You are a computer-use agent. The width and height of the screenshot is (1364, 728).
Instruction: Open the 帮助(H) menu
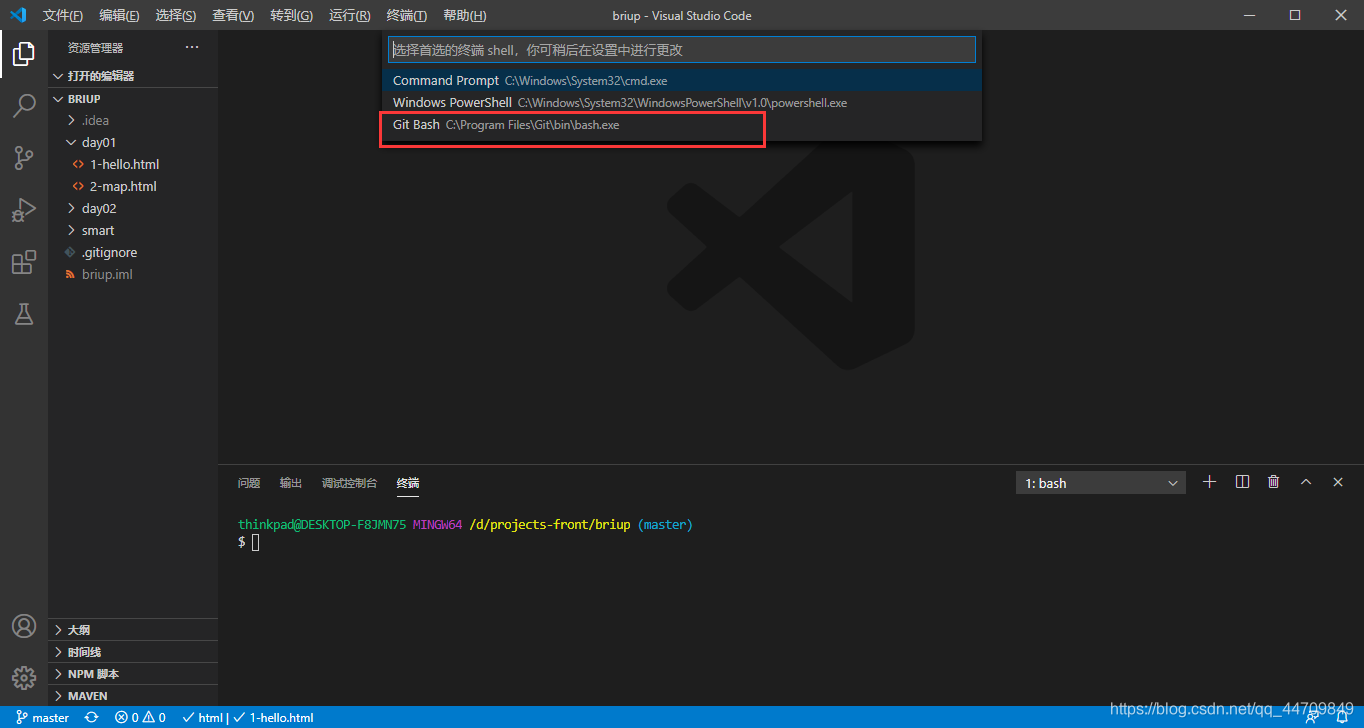click(464, 15)
